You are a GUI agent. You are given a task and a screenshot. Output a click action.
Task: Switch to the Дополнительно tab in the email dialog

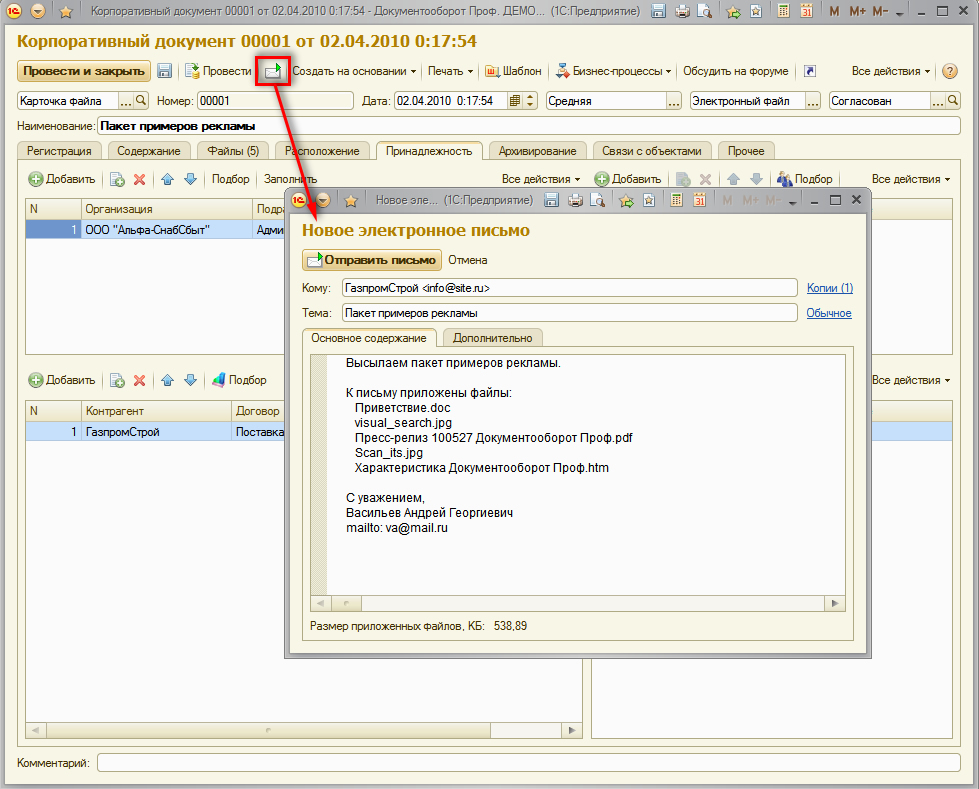click(493, 338)
